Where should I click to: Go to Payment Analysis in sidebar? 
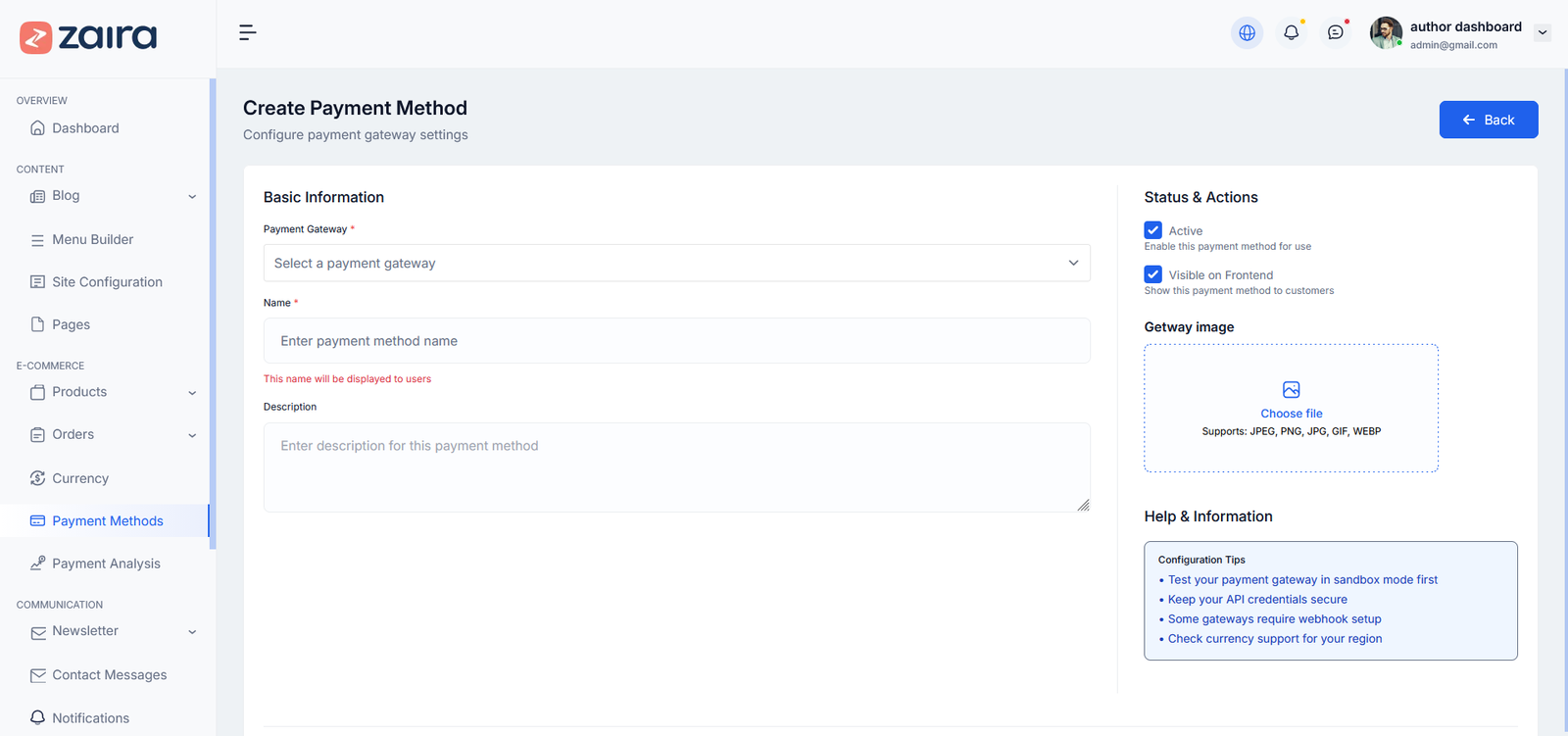(106, 564)
